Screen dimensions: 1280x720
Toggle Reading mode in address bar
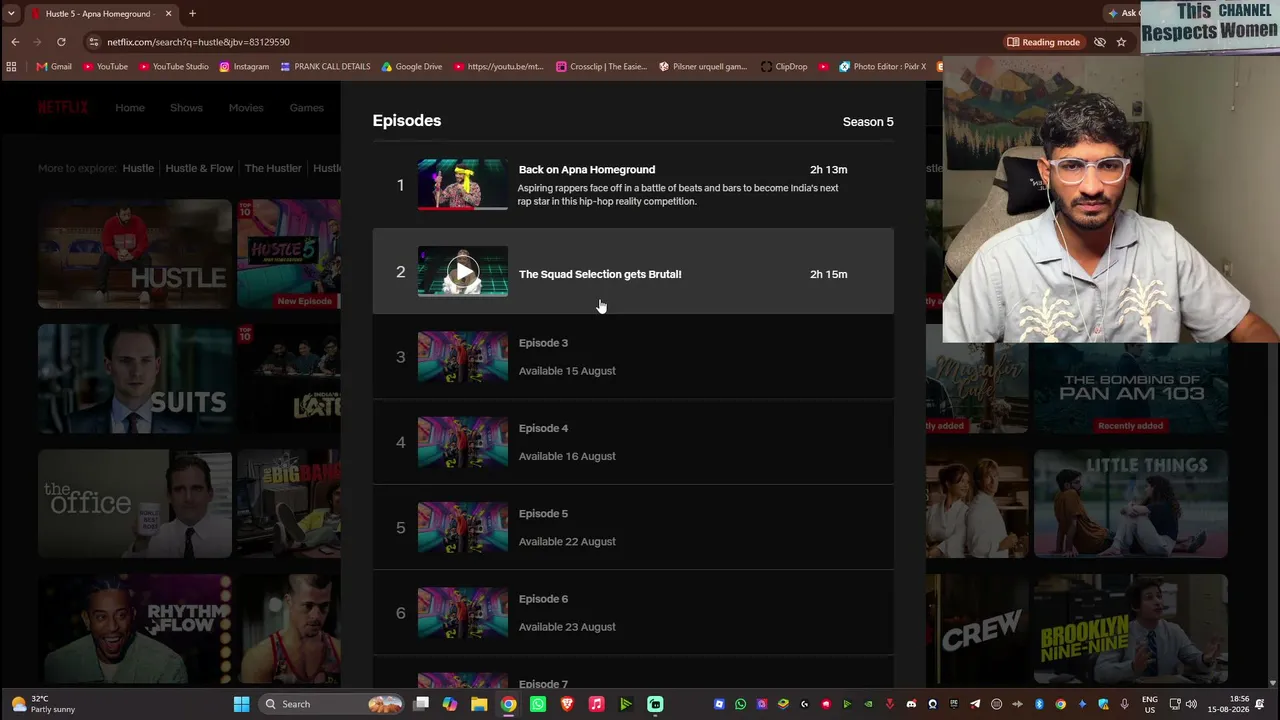click(1043, 42)
